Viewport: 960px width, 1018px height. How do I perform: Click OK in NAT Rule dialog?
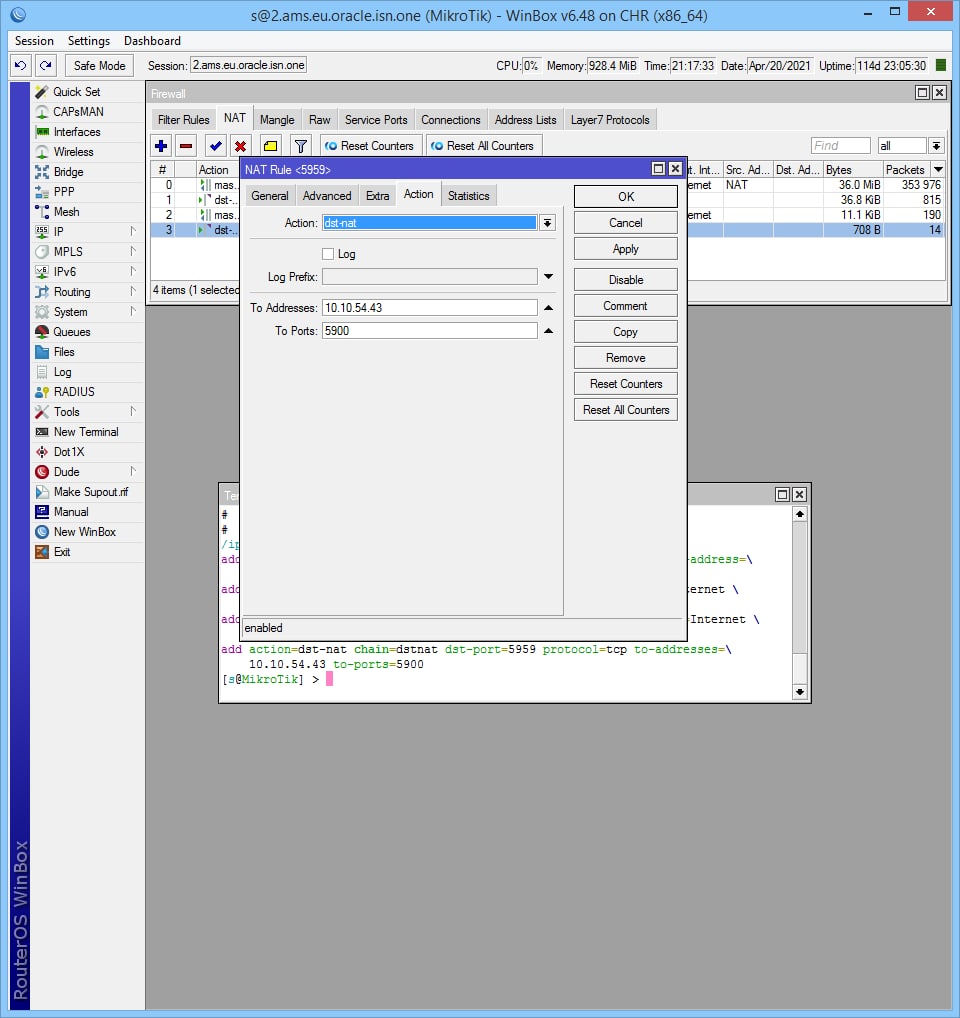coord(626,197)
